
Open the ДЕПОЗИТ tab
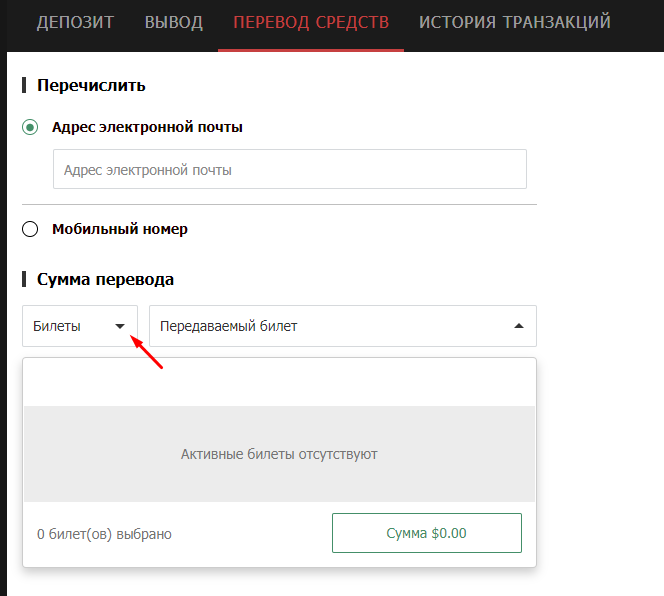[x=75, y=22]
